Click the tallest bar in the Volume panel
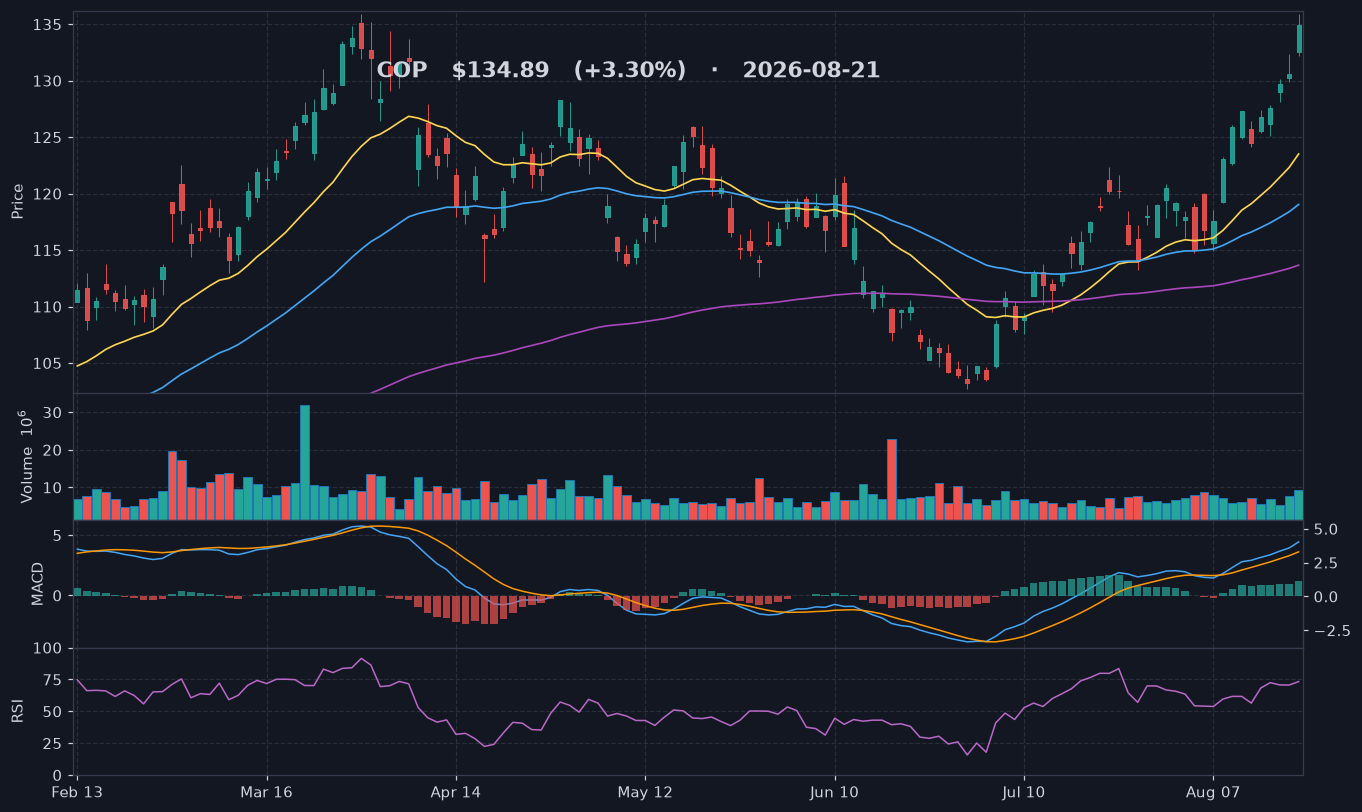1362x812 pixels. (x=305, y=462)
